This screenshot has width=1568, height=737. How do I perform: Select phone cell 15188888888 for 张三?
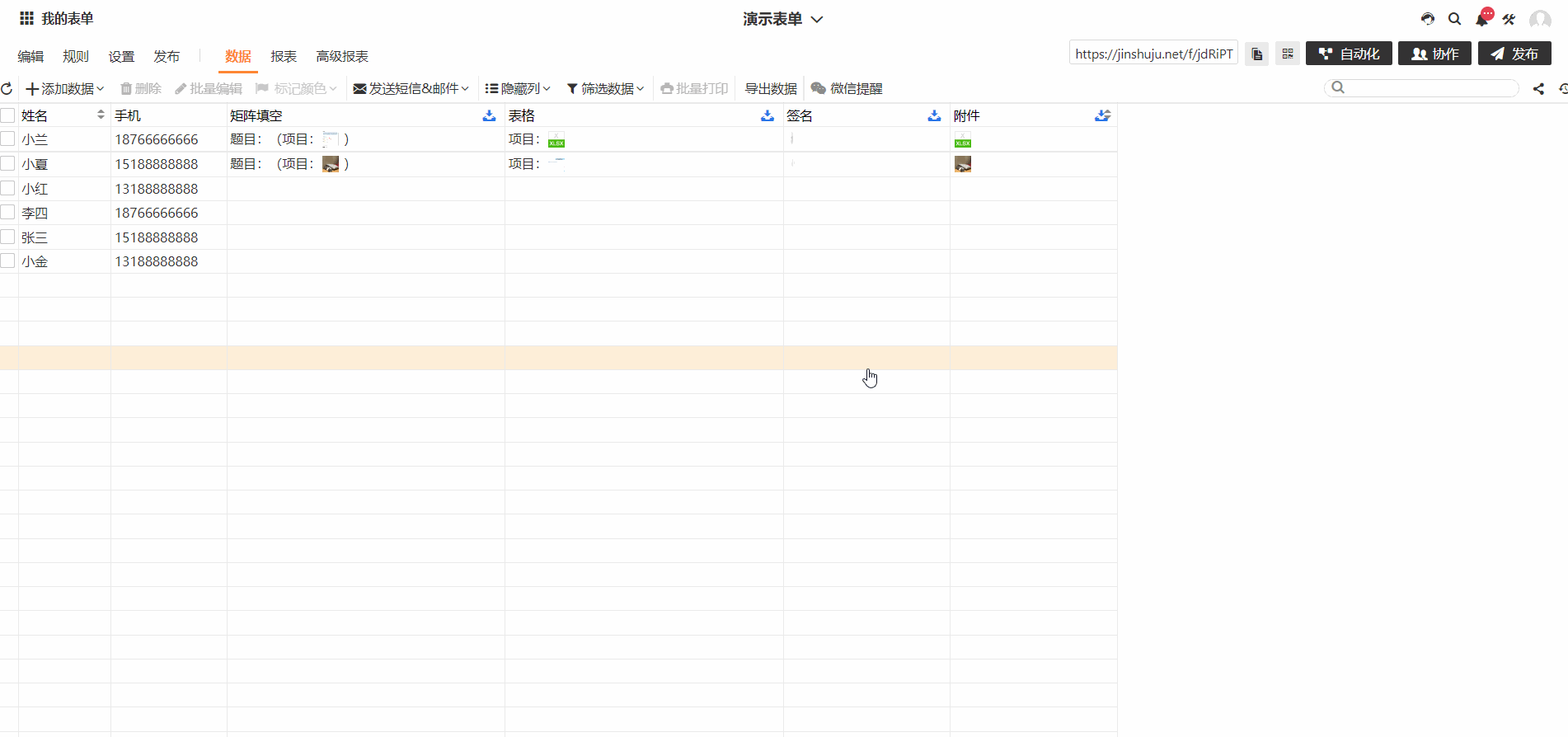169,237
